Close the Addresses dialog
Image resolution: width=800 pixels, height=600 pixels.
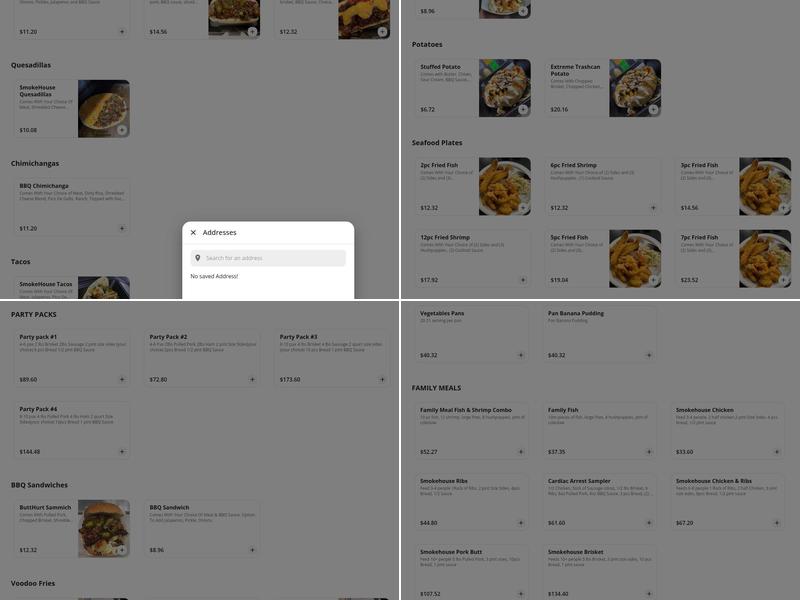point(193,233)
